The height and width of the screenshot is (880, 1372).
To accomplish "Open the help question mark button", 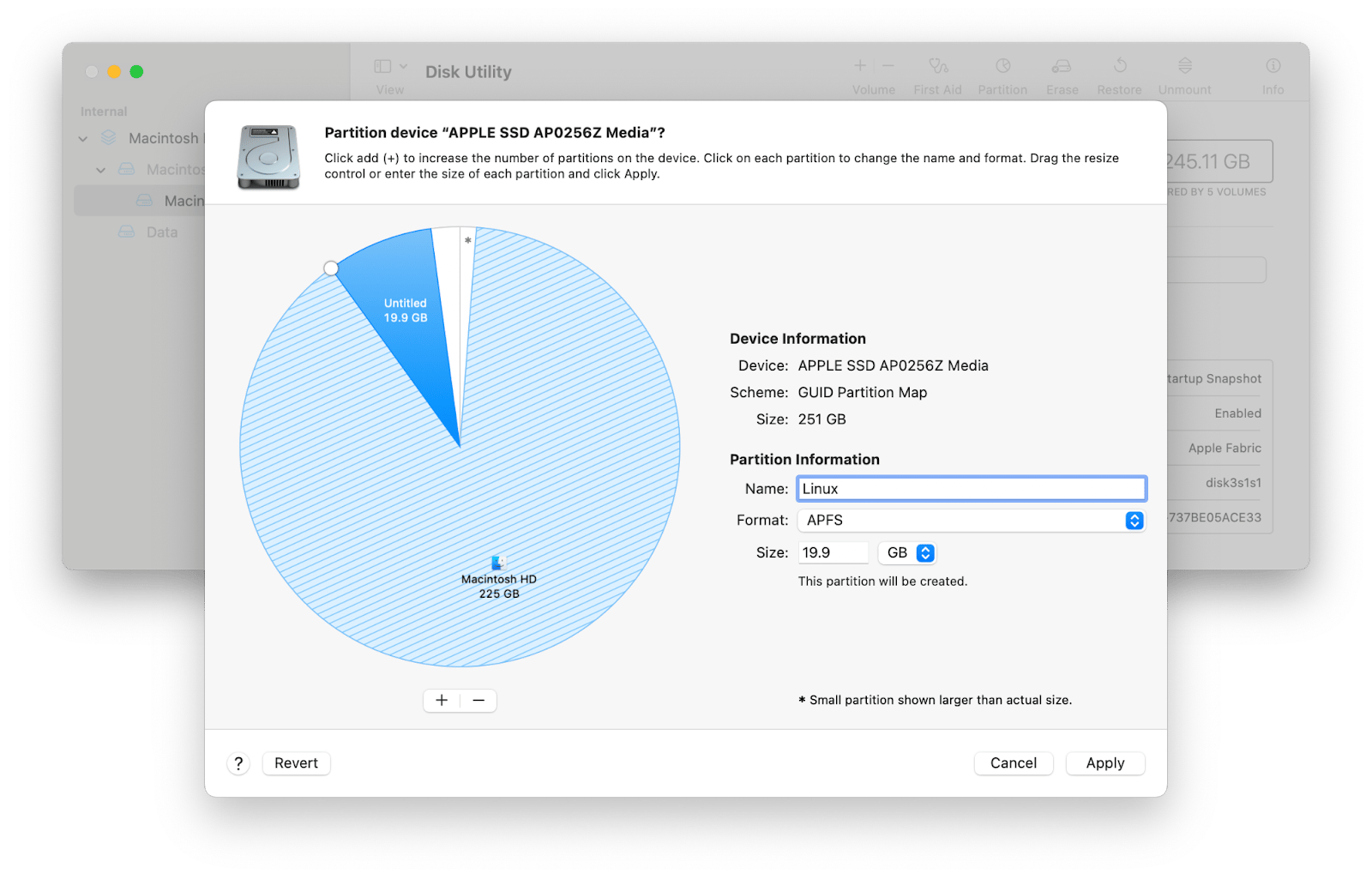I will click(238, 763).
